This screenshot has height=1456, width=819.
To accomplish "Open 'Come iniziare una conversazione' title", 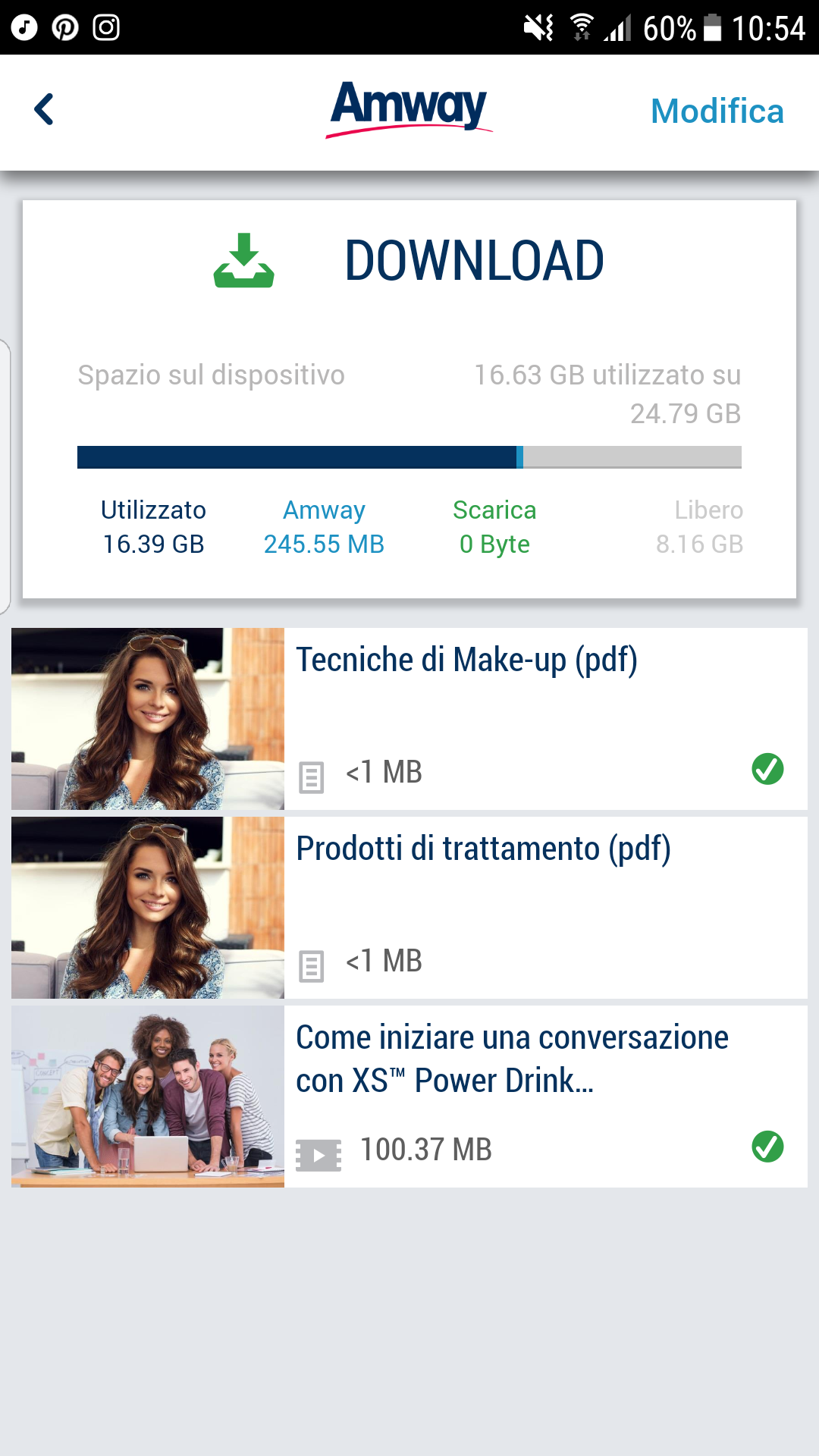I will pos(512,1059).
